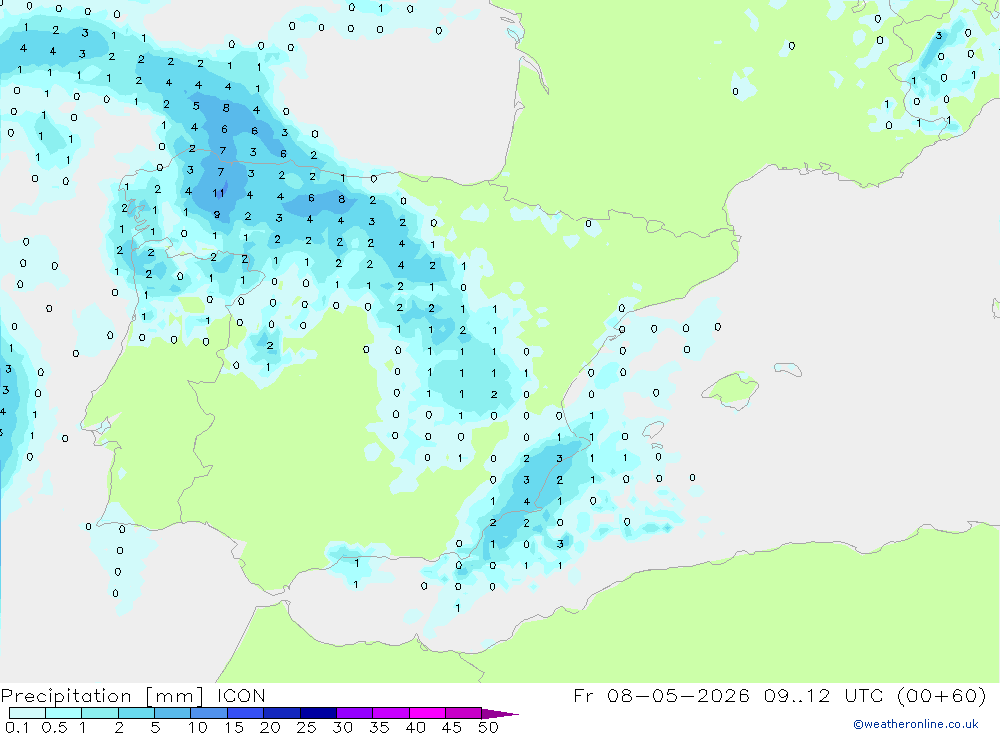Click the '25' legend scale label
Image resolution: width=1000 pixels, height=733 pixels.
pos(307,727)
